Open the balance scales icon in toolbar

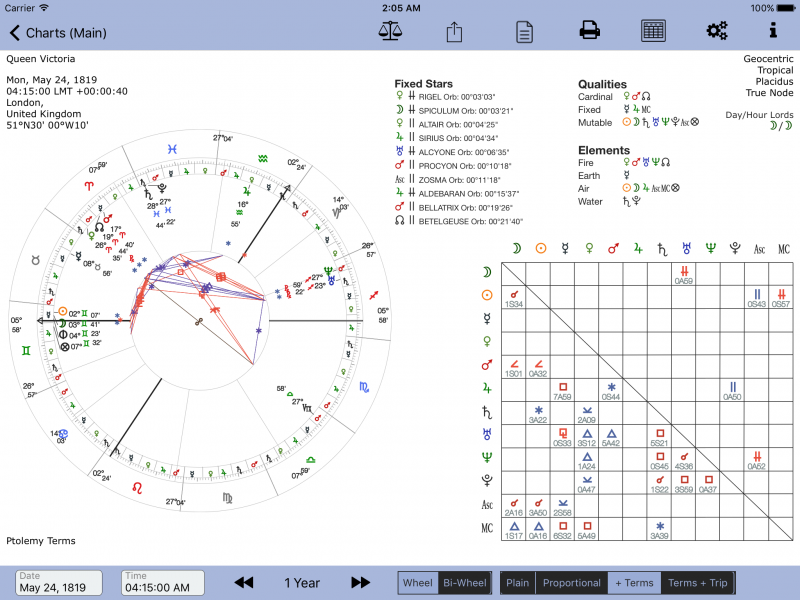pos(389,31)
